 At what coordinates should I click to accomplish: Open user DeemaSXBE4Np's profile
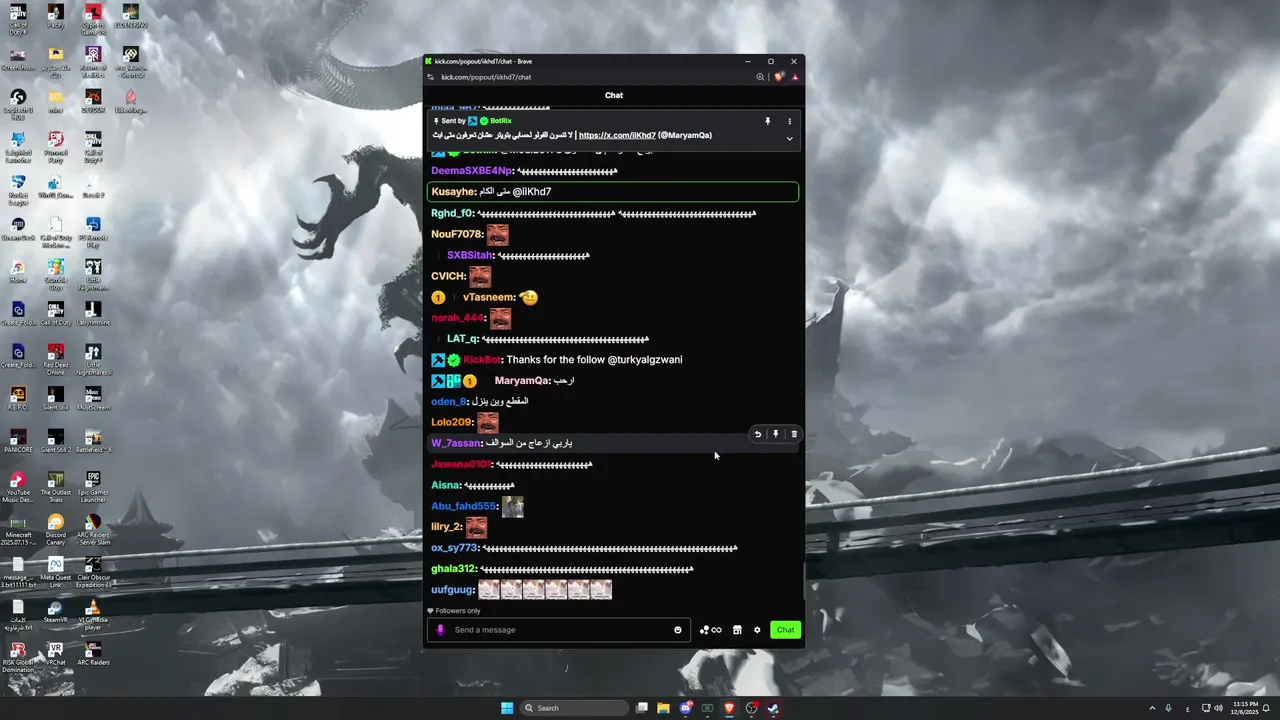pyautogui.click(x=471, y=171)
